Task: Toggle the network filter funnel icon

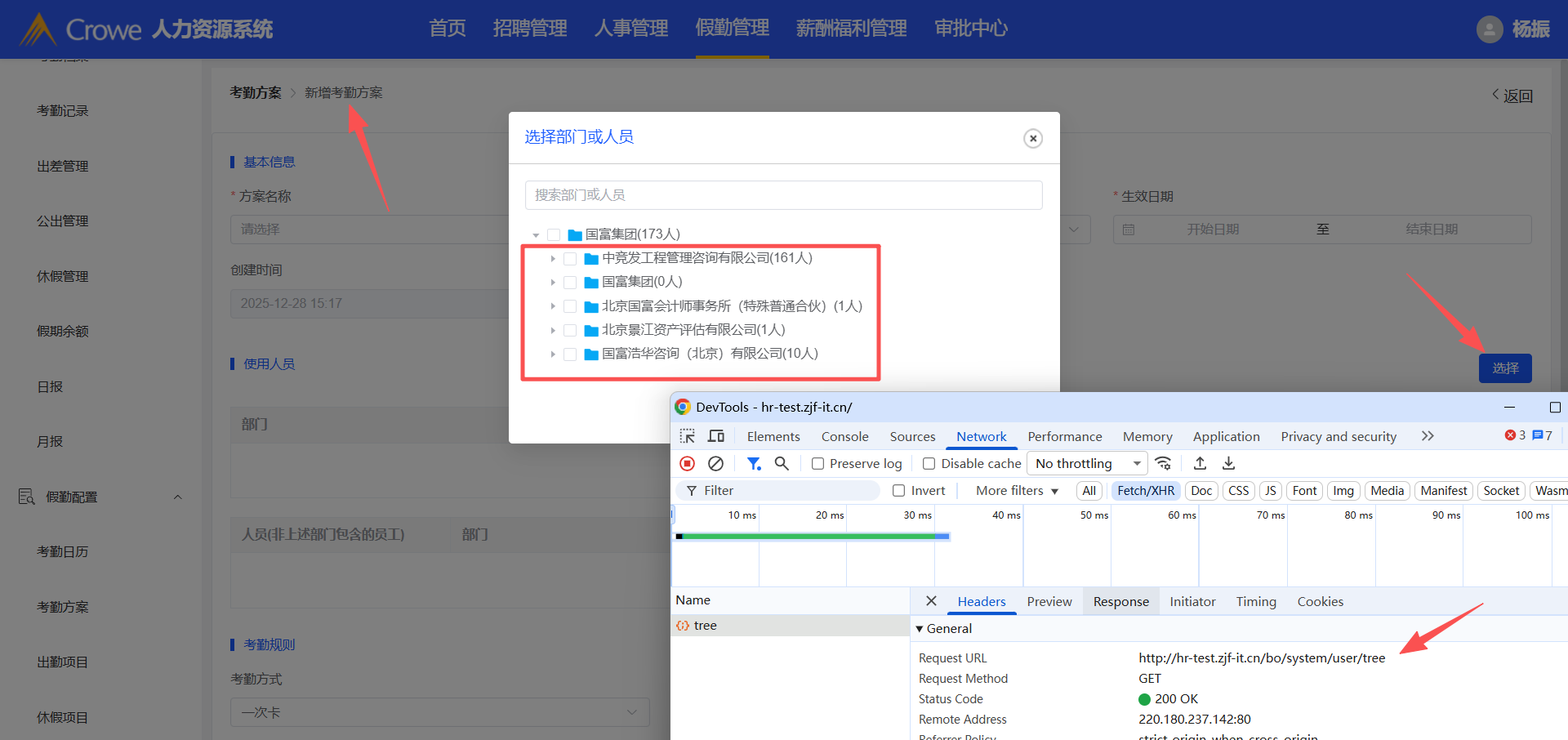Action: click(x=753, y=464)
